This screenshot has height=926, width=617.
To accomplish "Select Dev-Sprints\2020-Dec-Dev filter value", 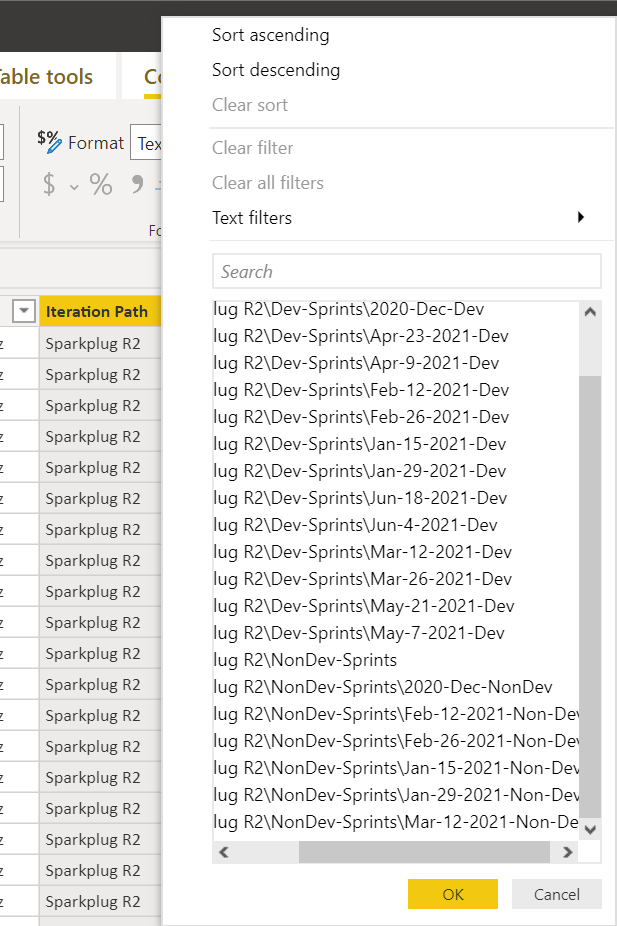I will coord(348,309).
